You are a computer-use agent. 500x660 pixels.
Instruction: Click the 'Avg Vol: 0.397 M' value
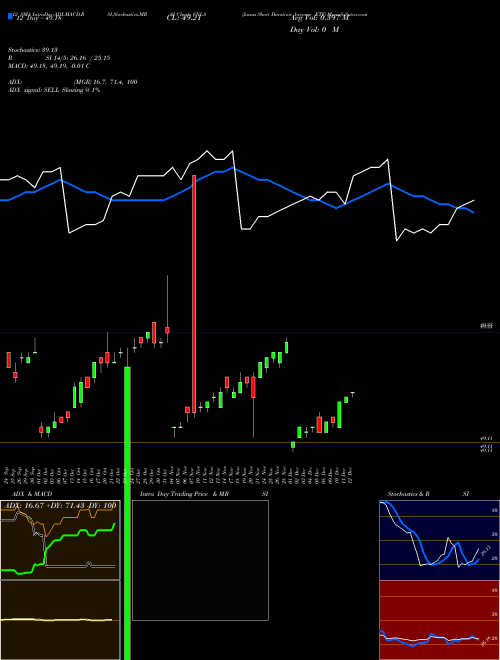(x=319, y=18)
